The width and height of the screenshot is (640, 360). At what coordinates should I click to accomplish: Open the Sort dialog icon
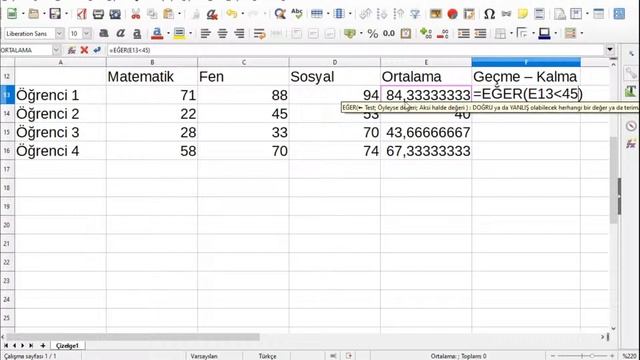(365, 14)
